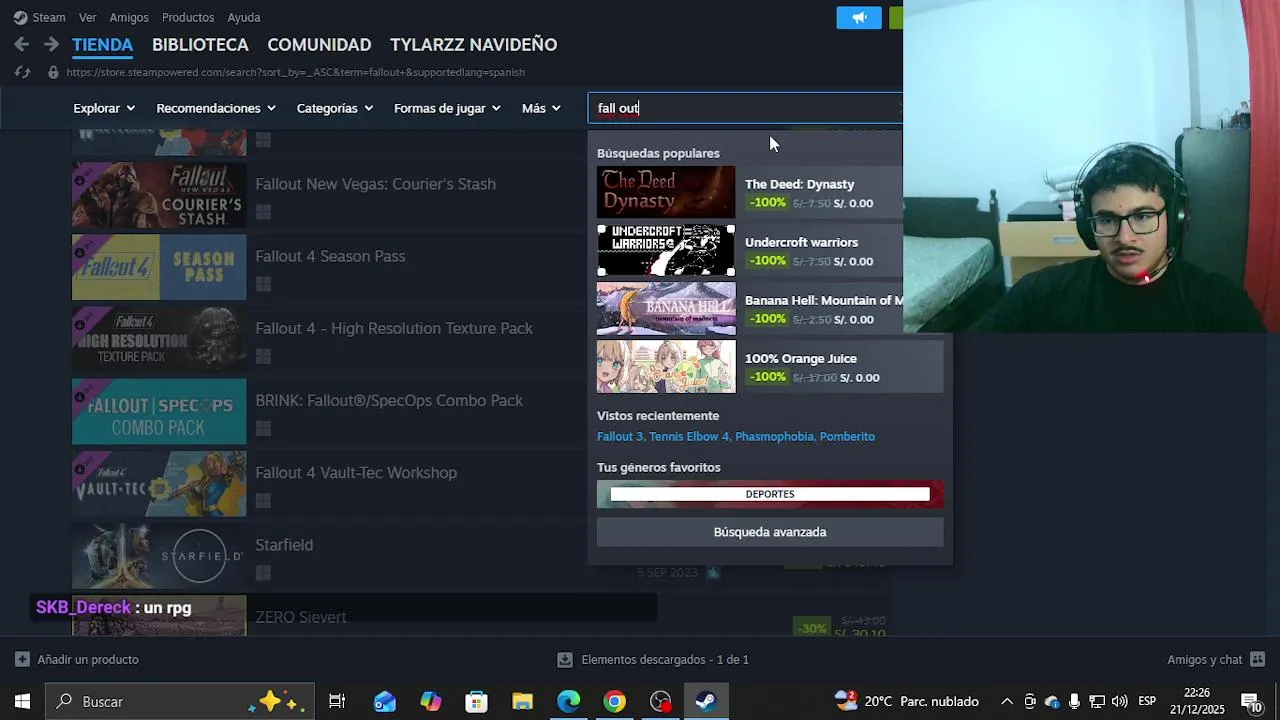Open Amigos y chat panel
The height and width of the screenshot is (720, 1280).
tap(1216, 660)
